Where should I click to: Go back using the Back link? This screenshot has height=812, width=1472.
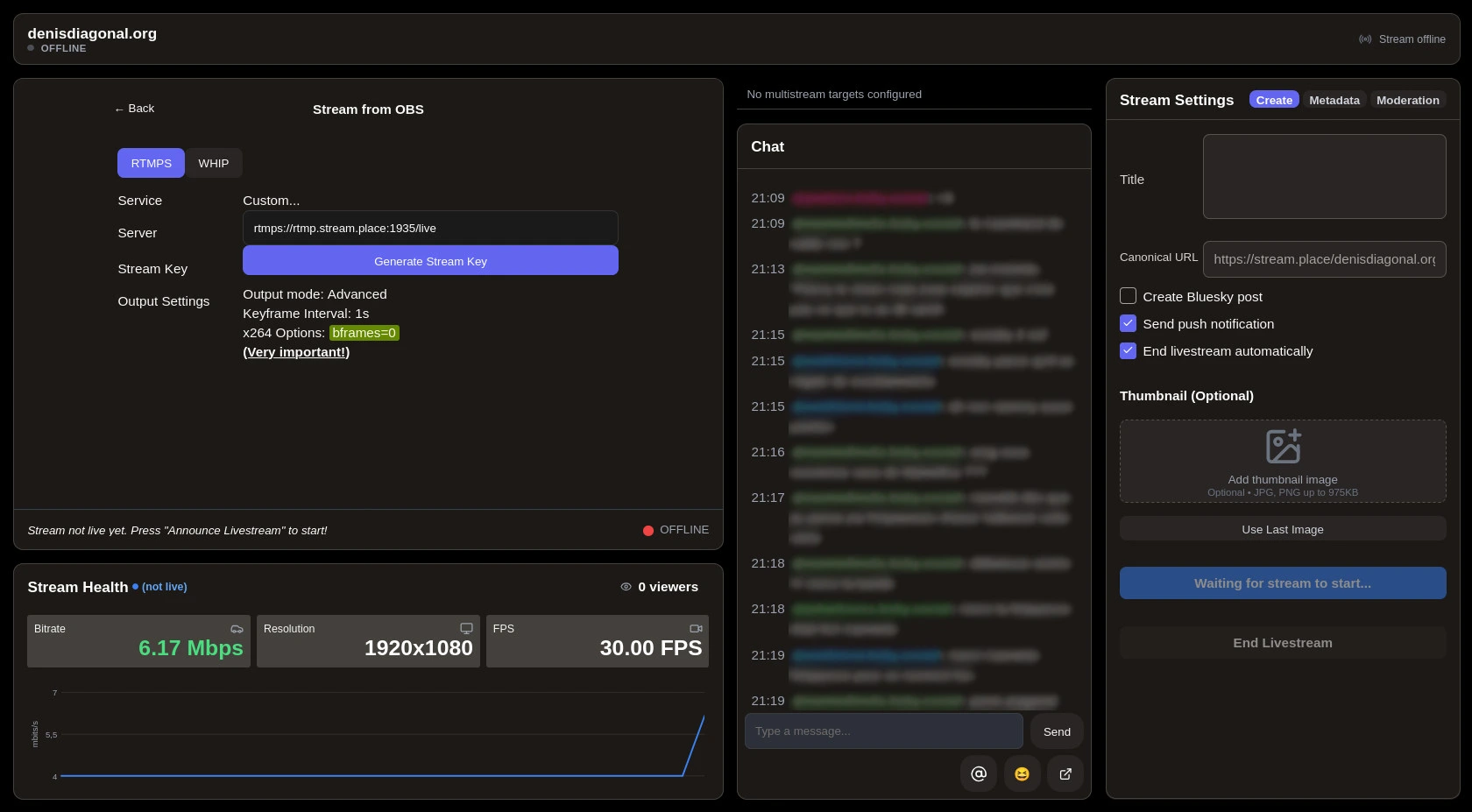[134, 109]
